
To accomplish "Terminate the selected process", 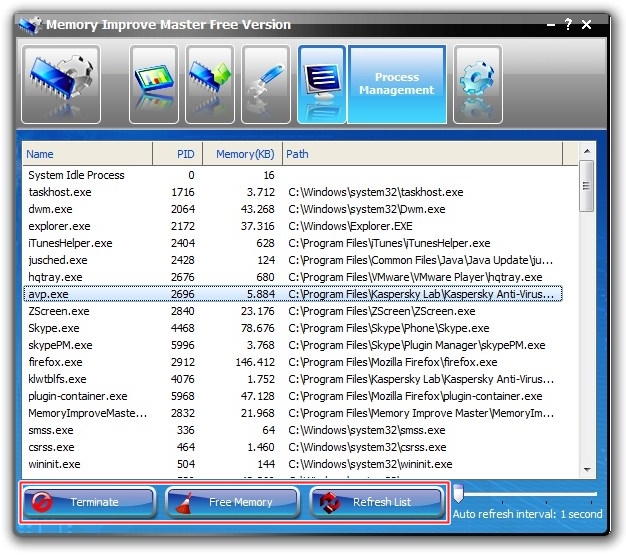I will [x=89, y=502].
